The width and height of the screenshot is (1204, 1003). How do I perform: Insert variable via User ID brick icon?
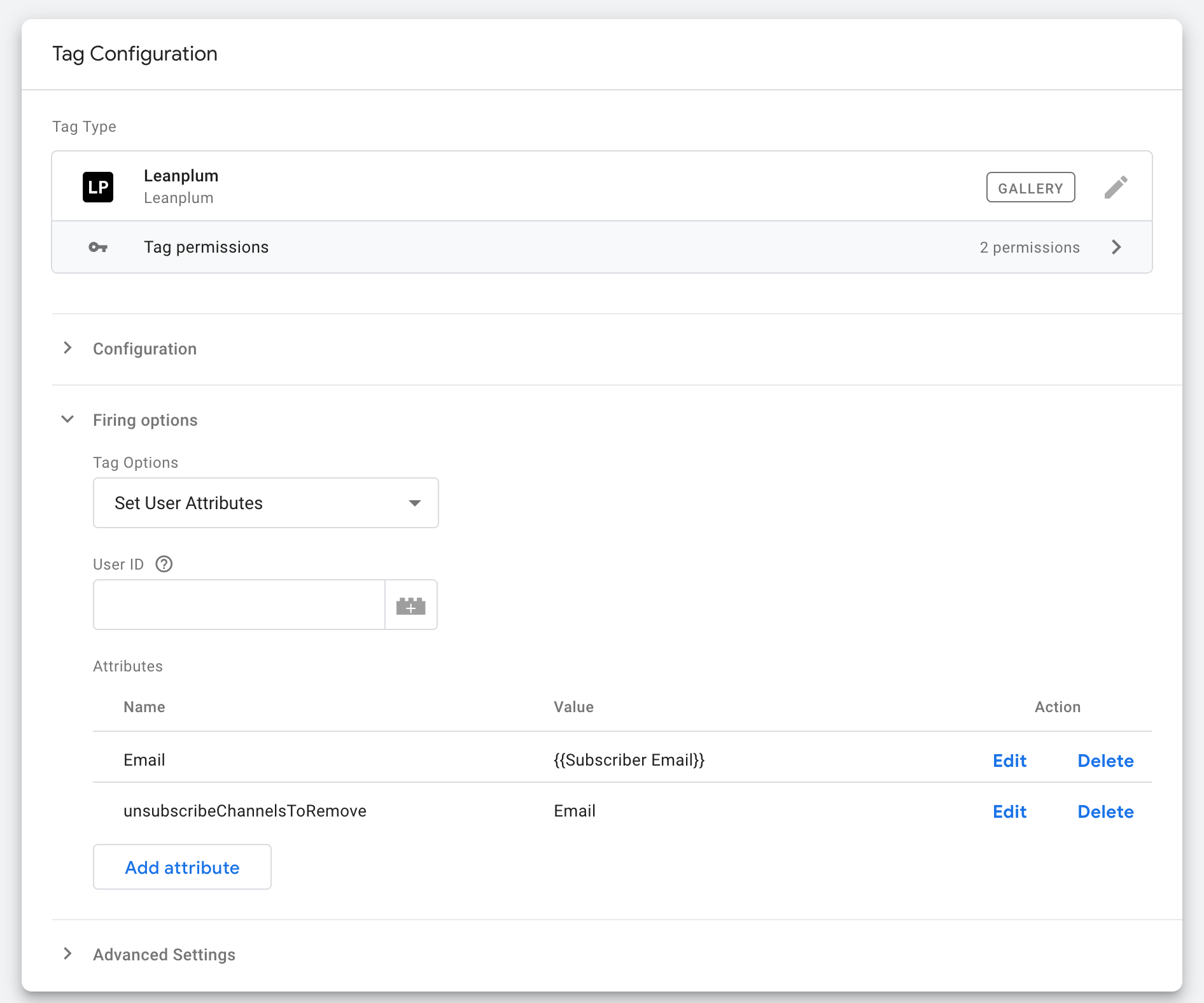(411, 605)
